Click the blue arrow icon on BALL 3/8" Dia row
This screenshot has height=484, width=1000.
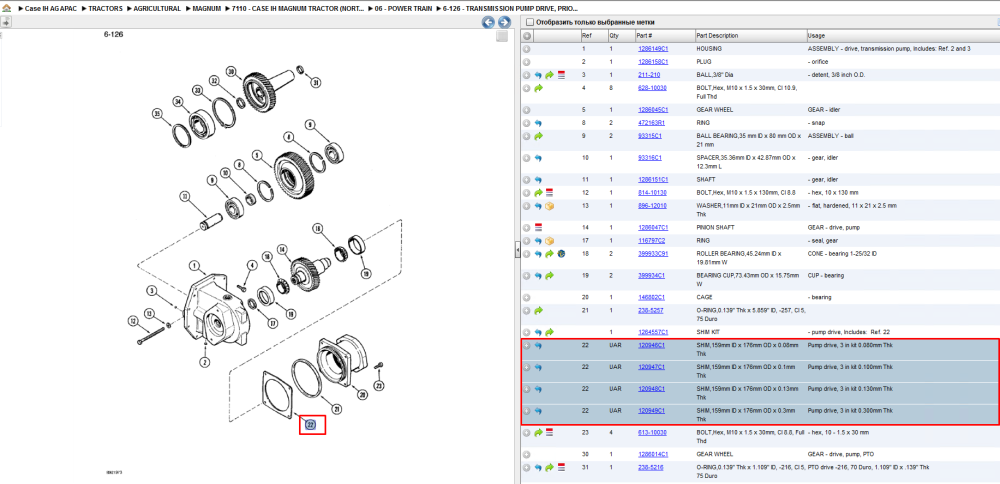pos(538,75)
